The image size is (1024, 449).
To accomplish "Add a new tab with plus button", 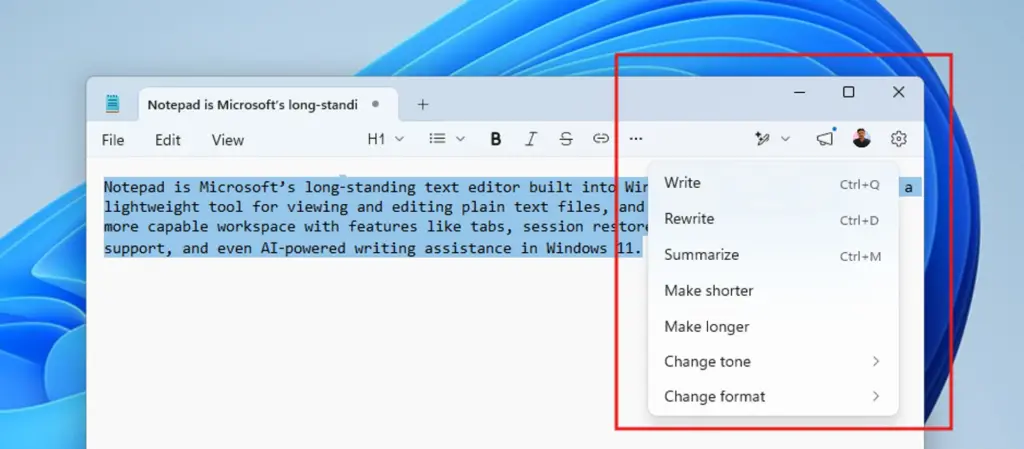I will click(423, 104).
